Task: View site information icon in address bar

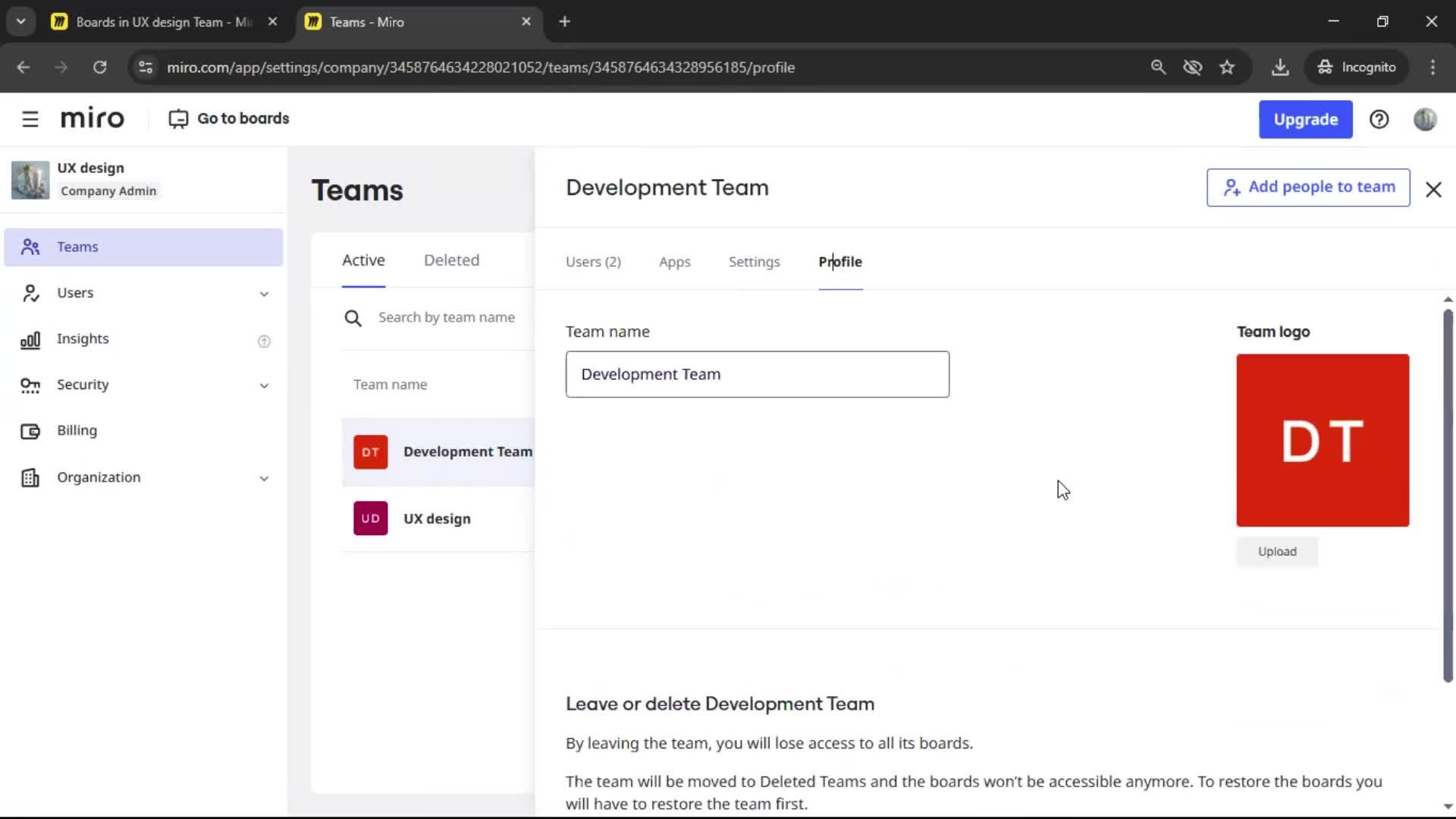Action: (x=146, y=67)
